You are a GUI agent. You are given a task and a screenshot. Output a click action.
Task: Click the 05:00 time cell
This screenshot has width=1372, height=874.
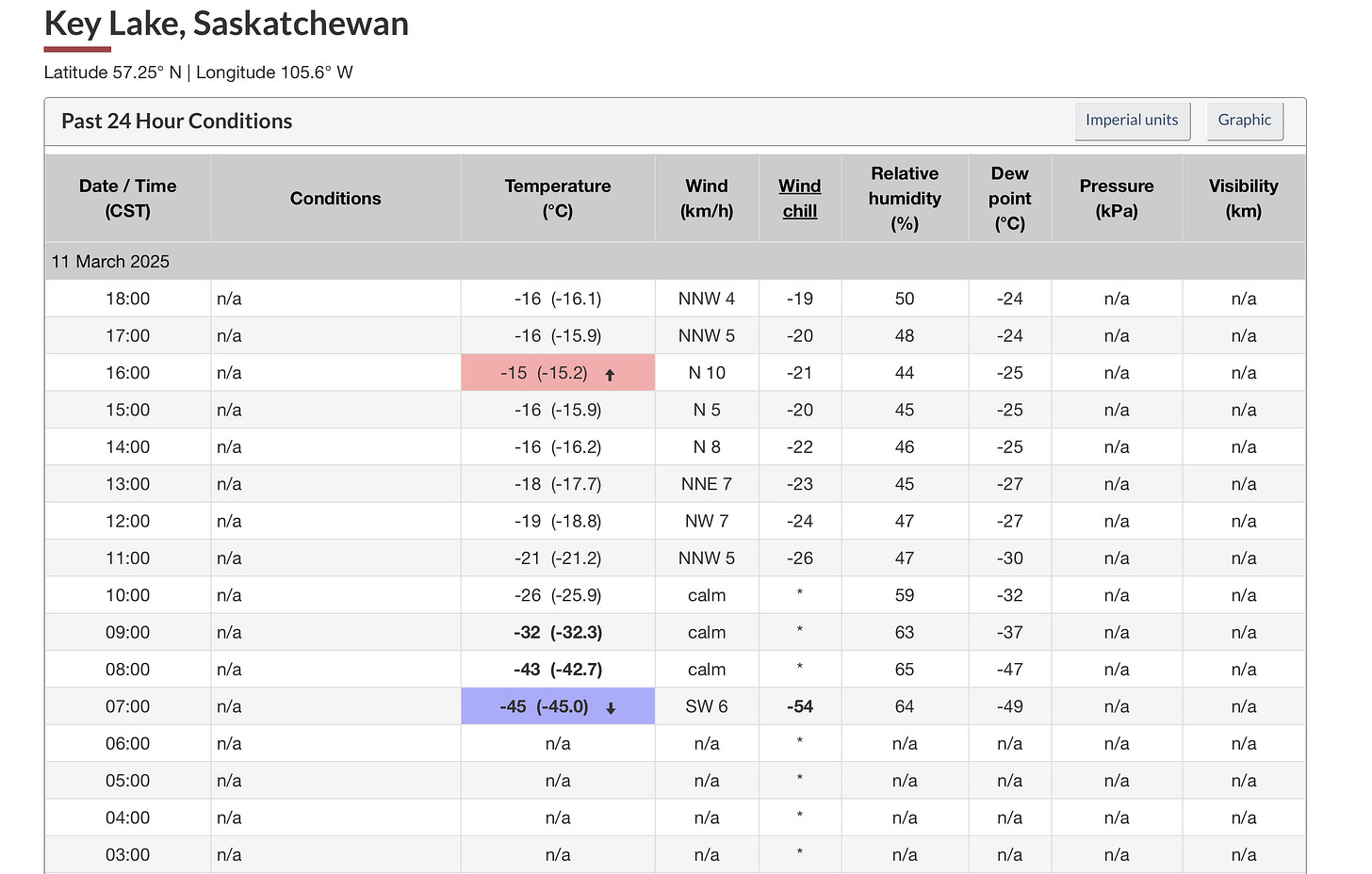[x=128, y=781]
